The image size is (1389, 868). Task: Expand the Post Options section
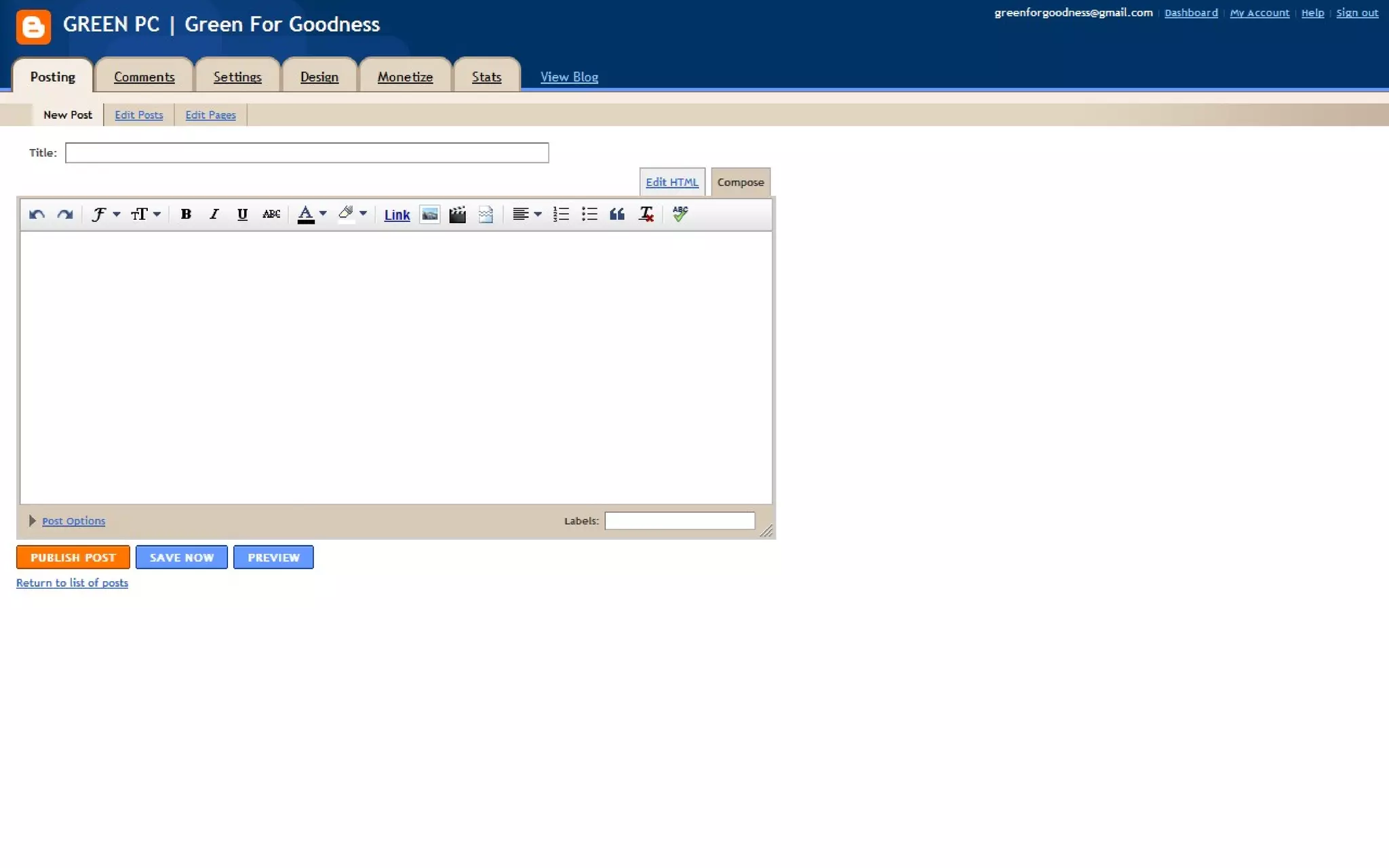[x=73, y=521]
